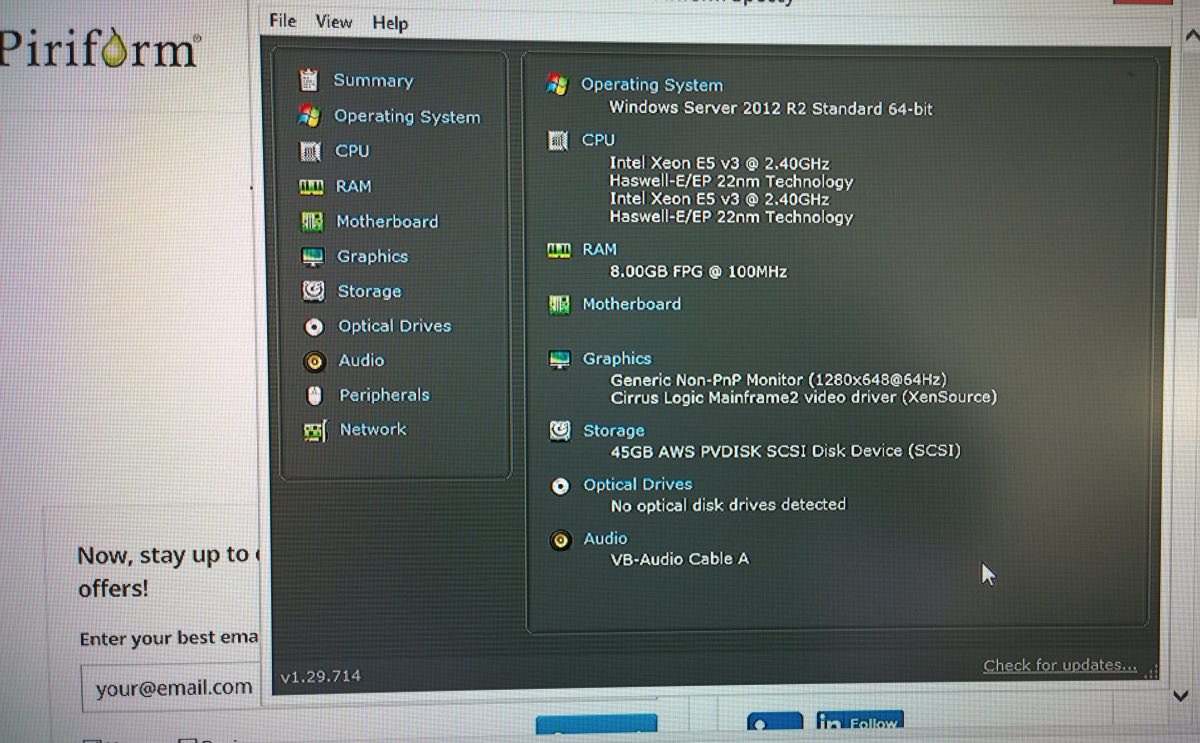
Task: Open the View menu
Action: tap(334, 21)
